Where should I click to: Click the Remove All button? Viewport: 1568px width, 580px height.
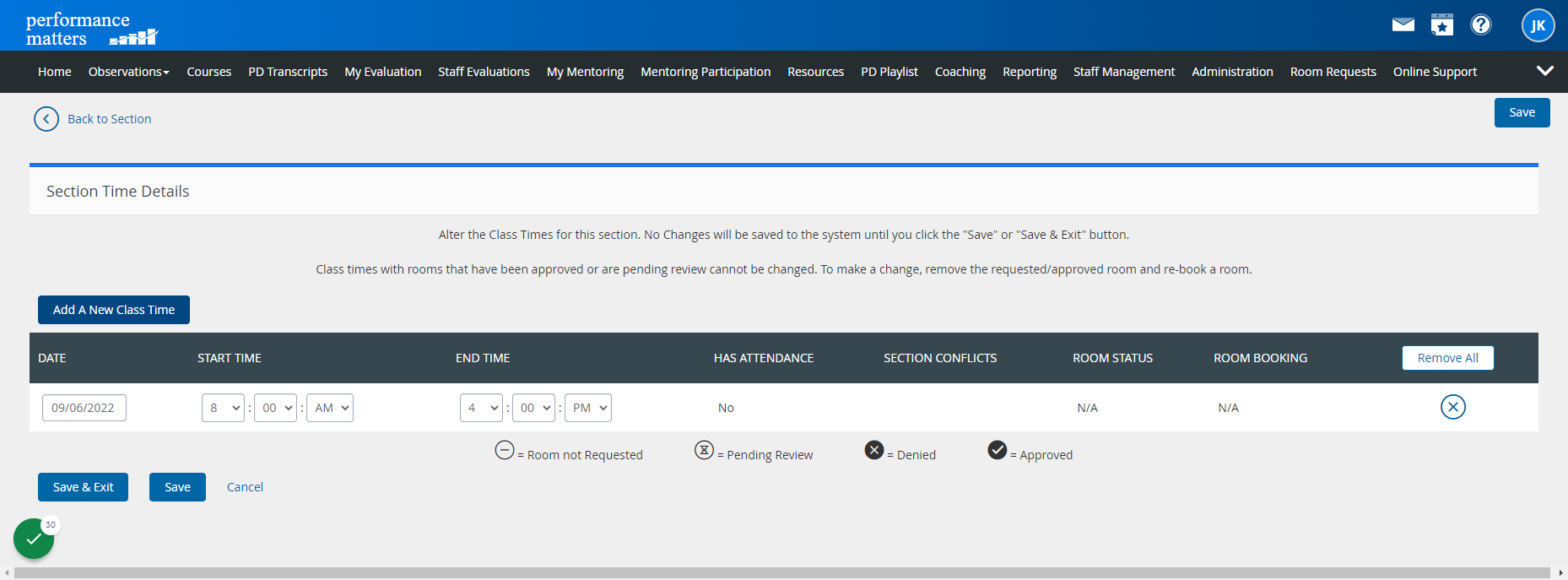[x=1447, y=358]
